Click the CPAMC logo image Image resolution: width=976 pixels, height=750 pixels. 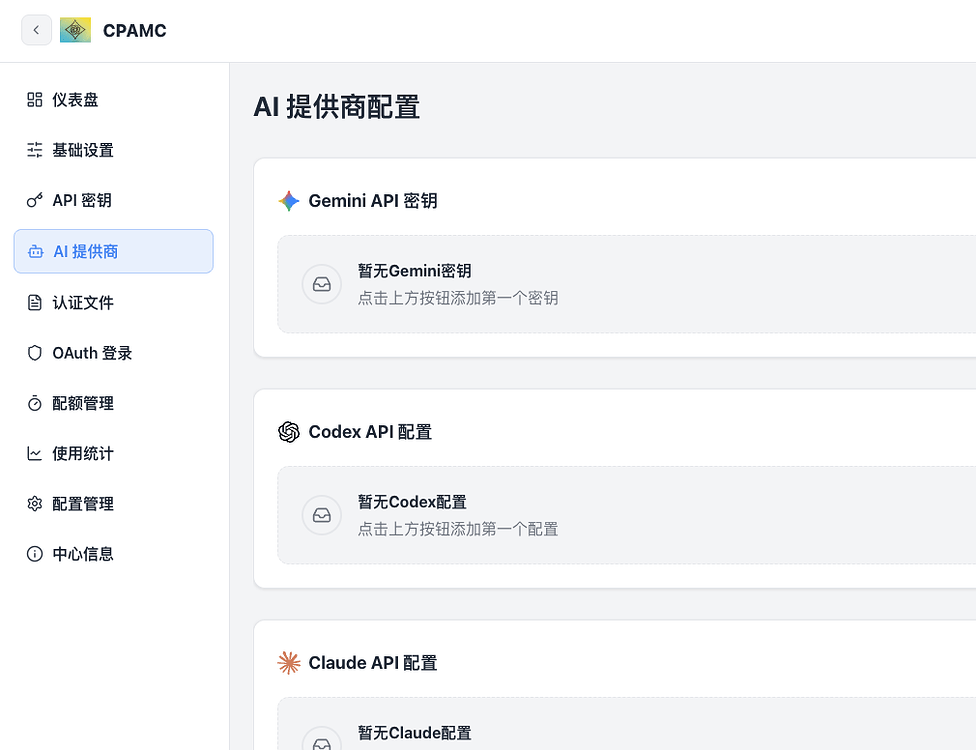coord(75,30)
